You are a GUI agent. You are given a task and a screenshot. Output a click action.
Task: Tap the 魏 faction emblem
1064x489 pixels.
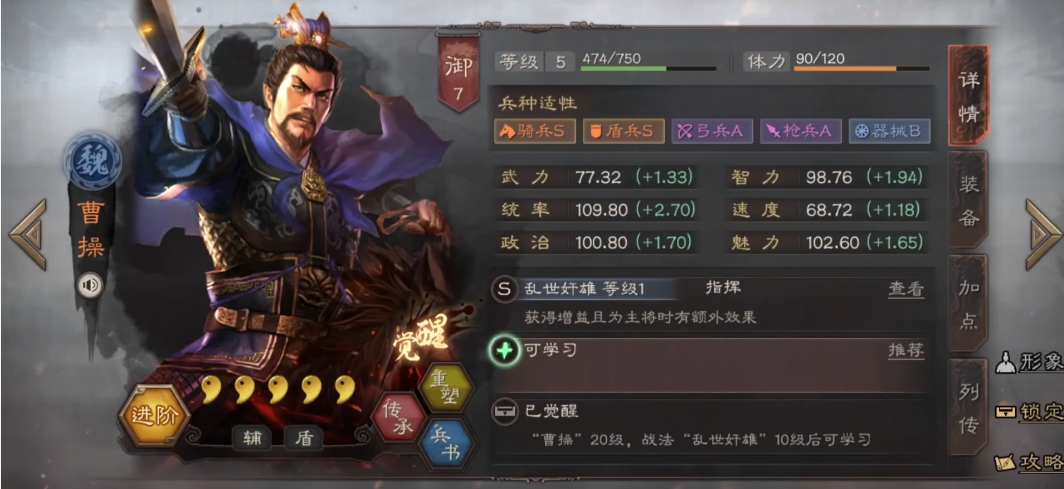[x=93, y=162]
